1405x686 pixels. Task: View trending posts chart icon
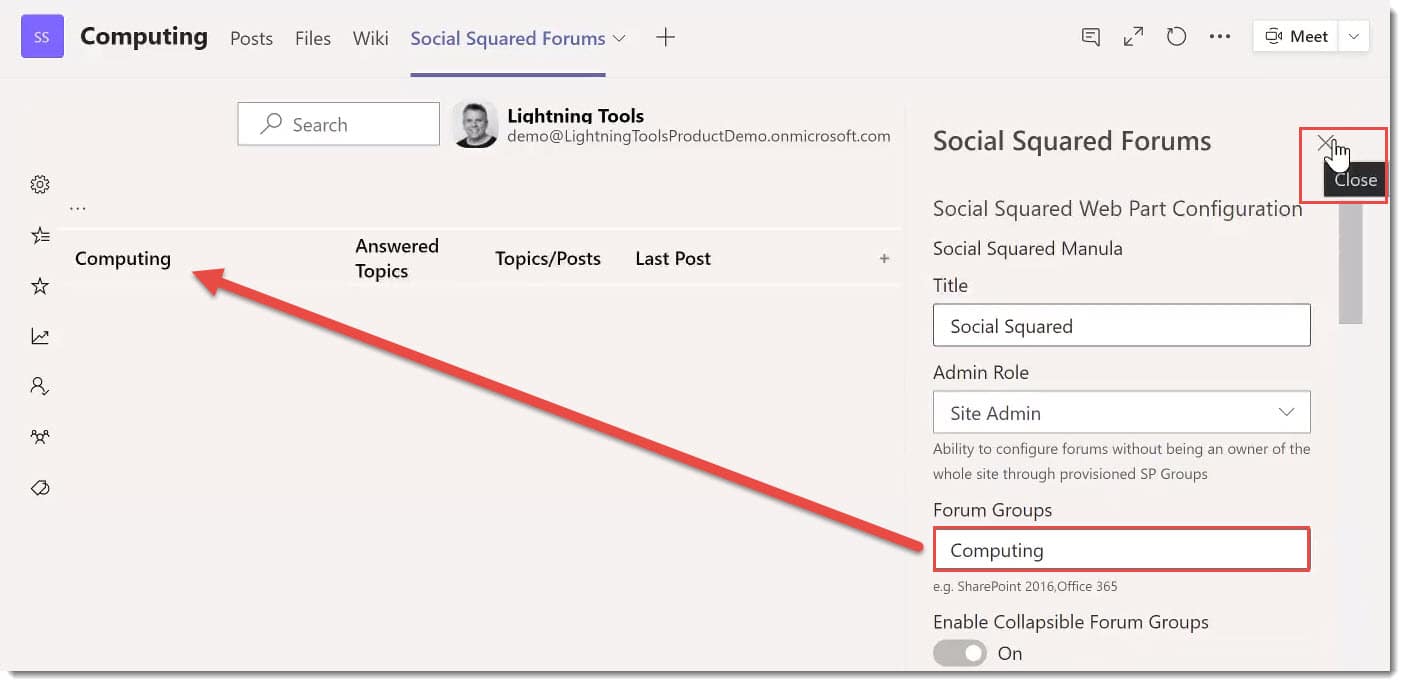[40, 336]
